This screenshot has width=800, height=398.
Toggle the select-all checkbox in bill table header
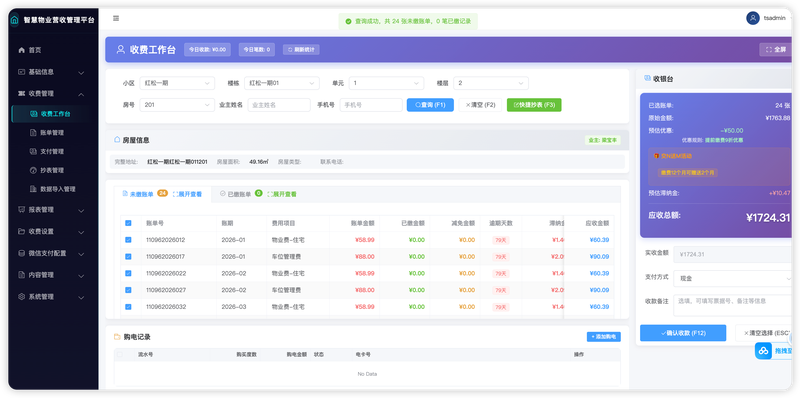click(x=128, y=223)
